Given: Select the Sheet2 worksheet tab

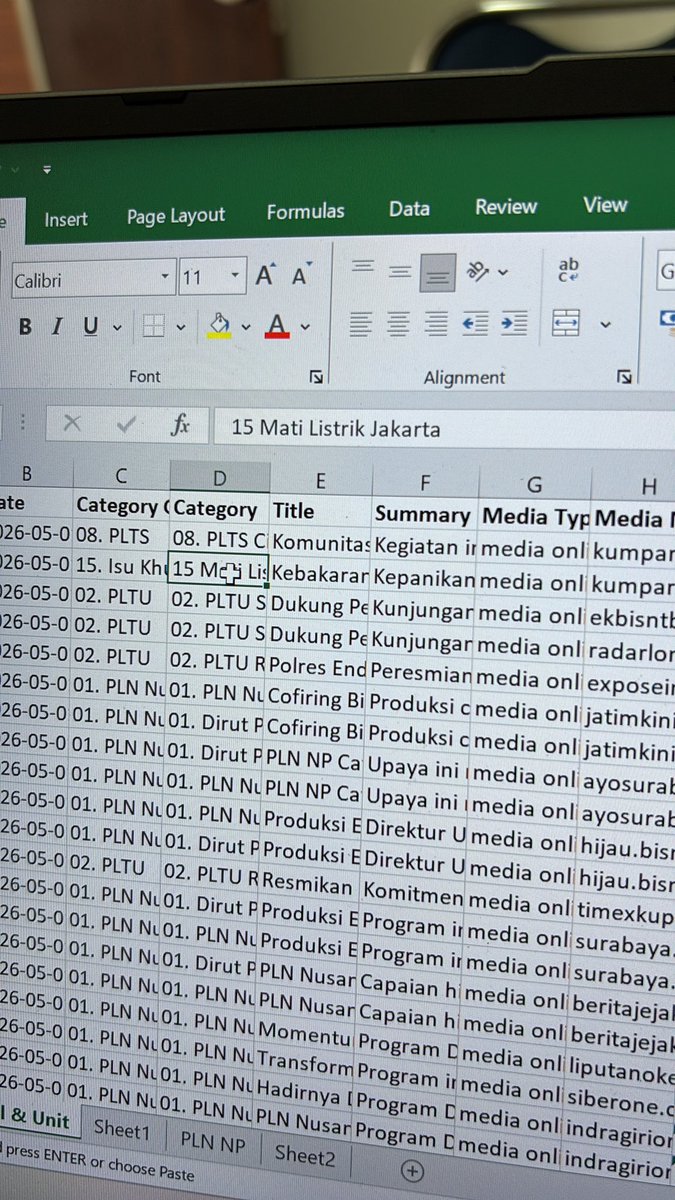Looking at the screenshot, I should [x=305, y=1157].
